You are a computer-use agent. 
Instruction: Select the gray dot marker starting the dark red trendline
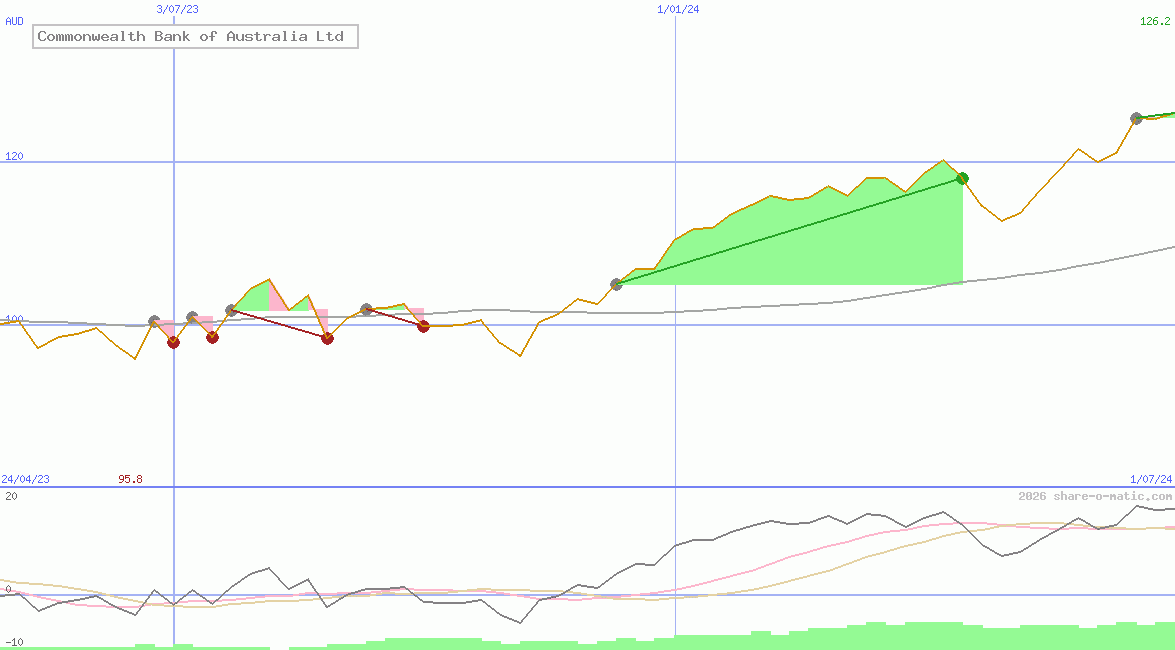pyautogui.click(x=229, y=308)
